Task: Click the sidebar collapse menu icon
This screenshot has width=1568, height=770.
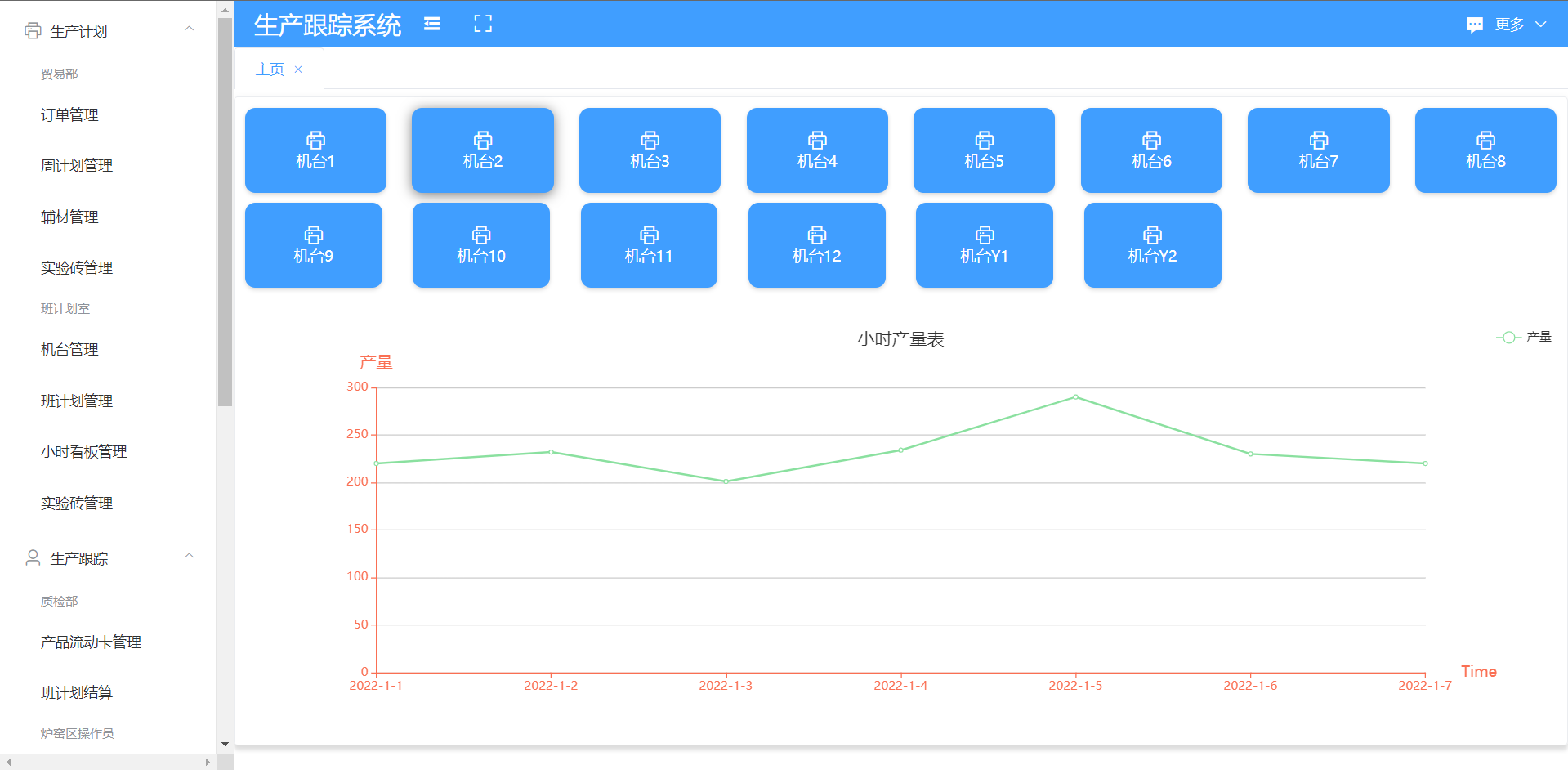Action: 432,25
